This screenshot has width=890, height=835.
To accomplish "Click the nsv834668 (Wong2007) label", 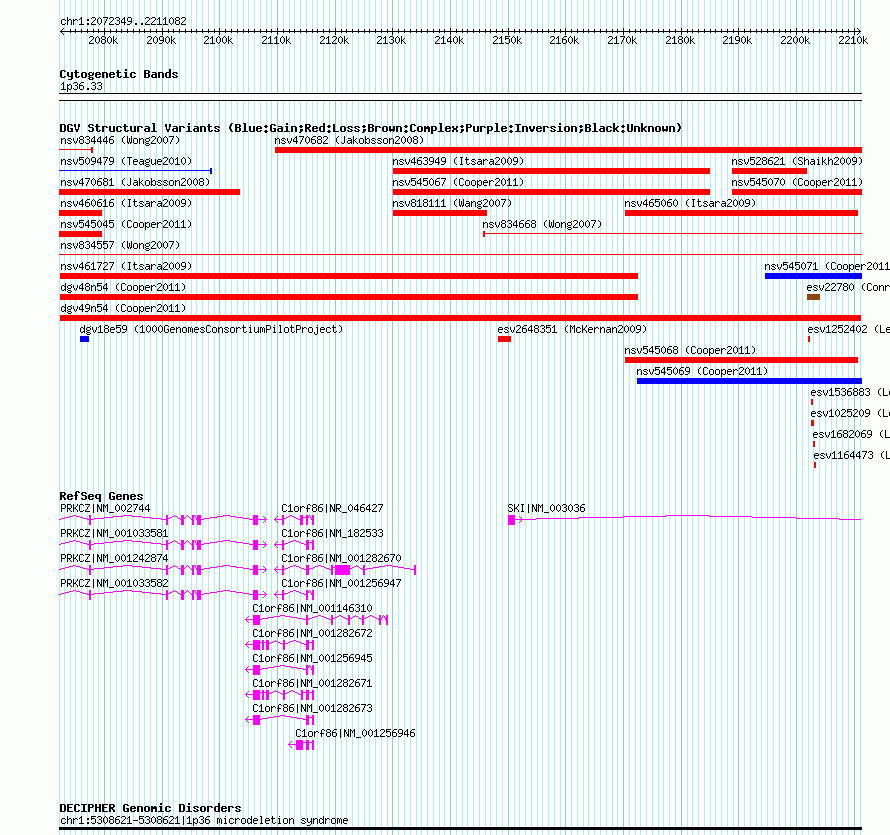I will 542,224.
